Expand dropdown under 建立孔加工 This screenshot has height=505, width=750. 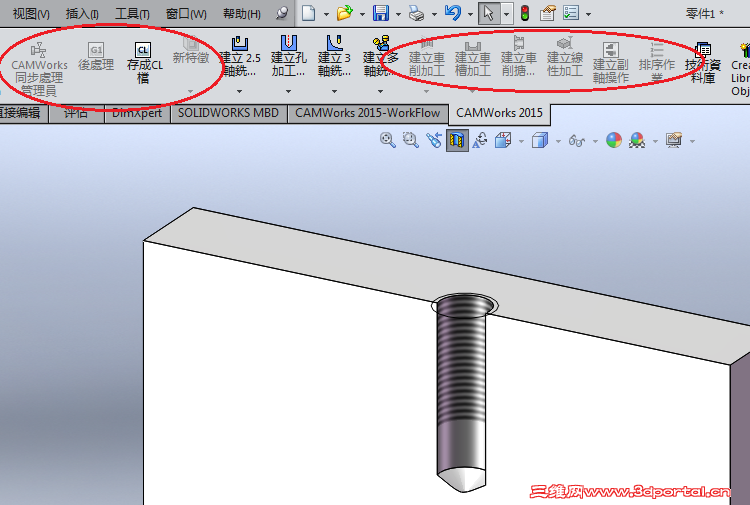(288, 91)
